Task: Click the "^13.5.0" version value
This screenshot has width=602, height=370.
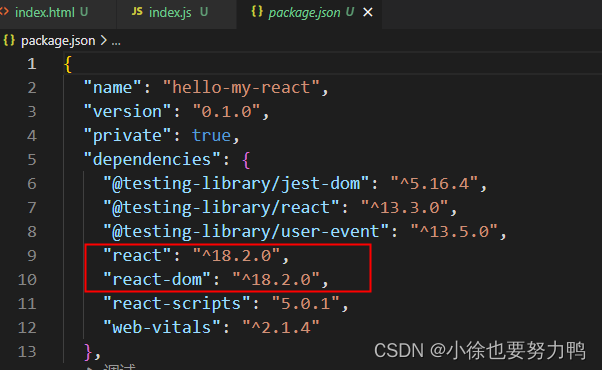Action: tap(454, 231)
